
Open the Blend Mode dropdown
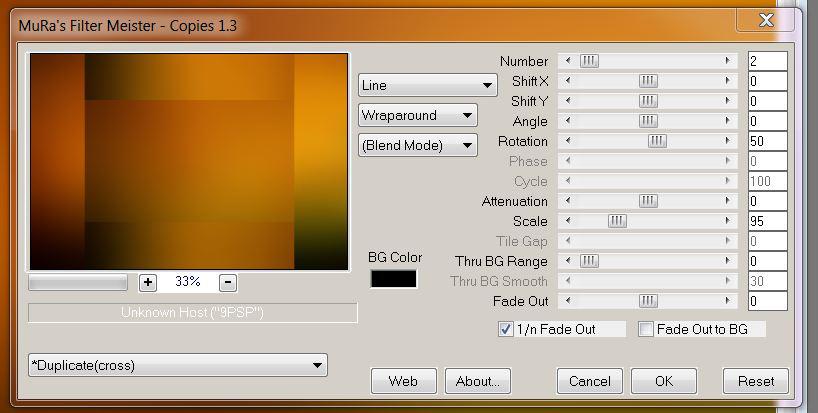417,145
